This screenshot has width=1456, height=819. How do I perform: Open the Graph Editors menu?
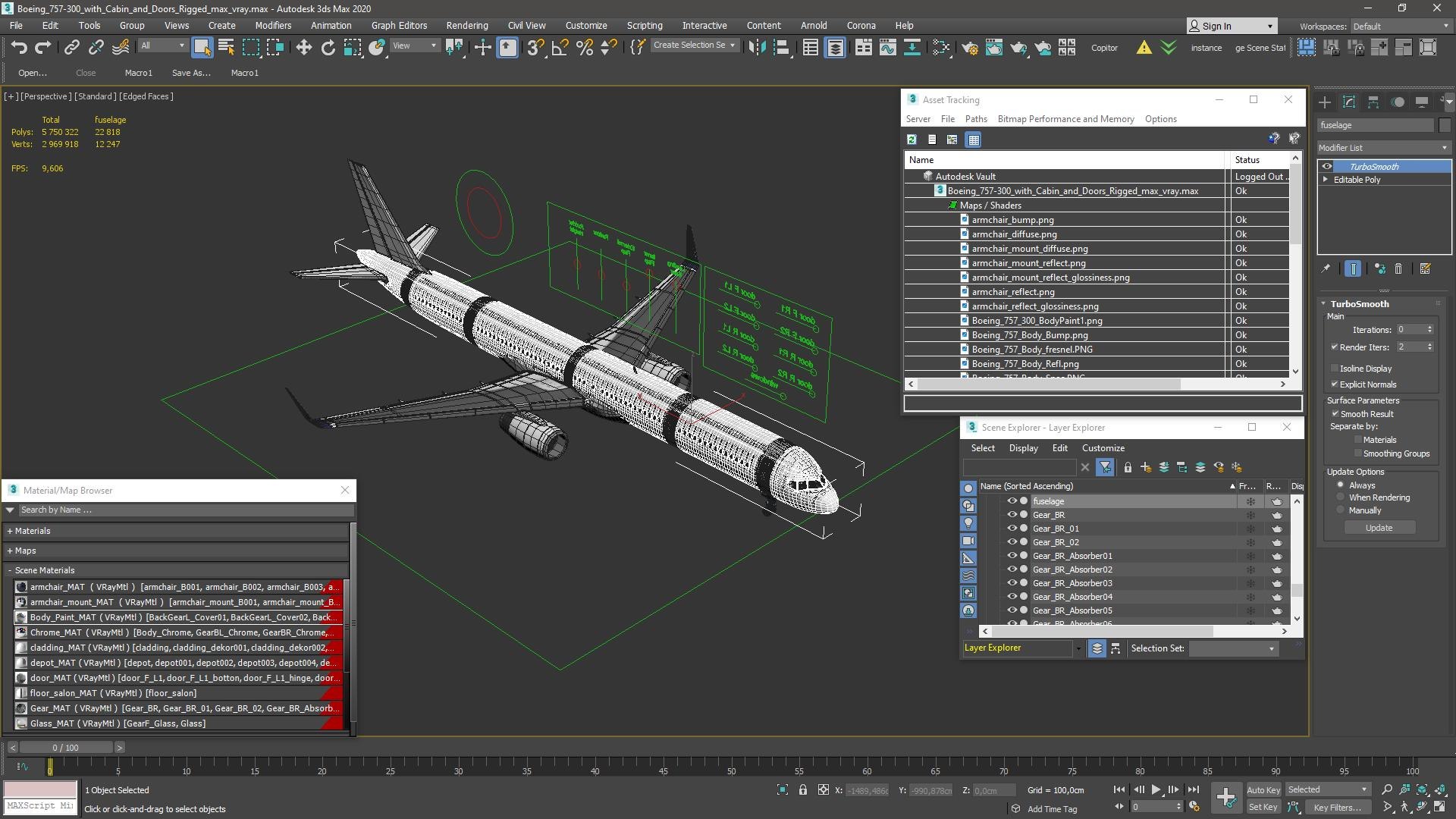[399, 25]
